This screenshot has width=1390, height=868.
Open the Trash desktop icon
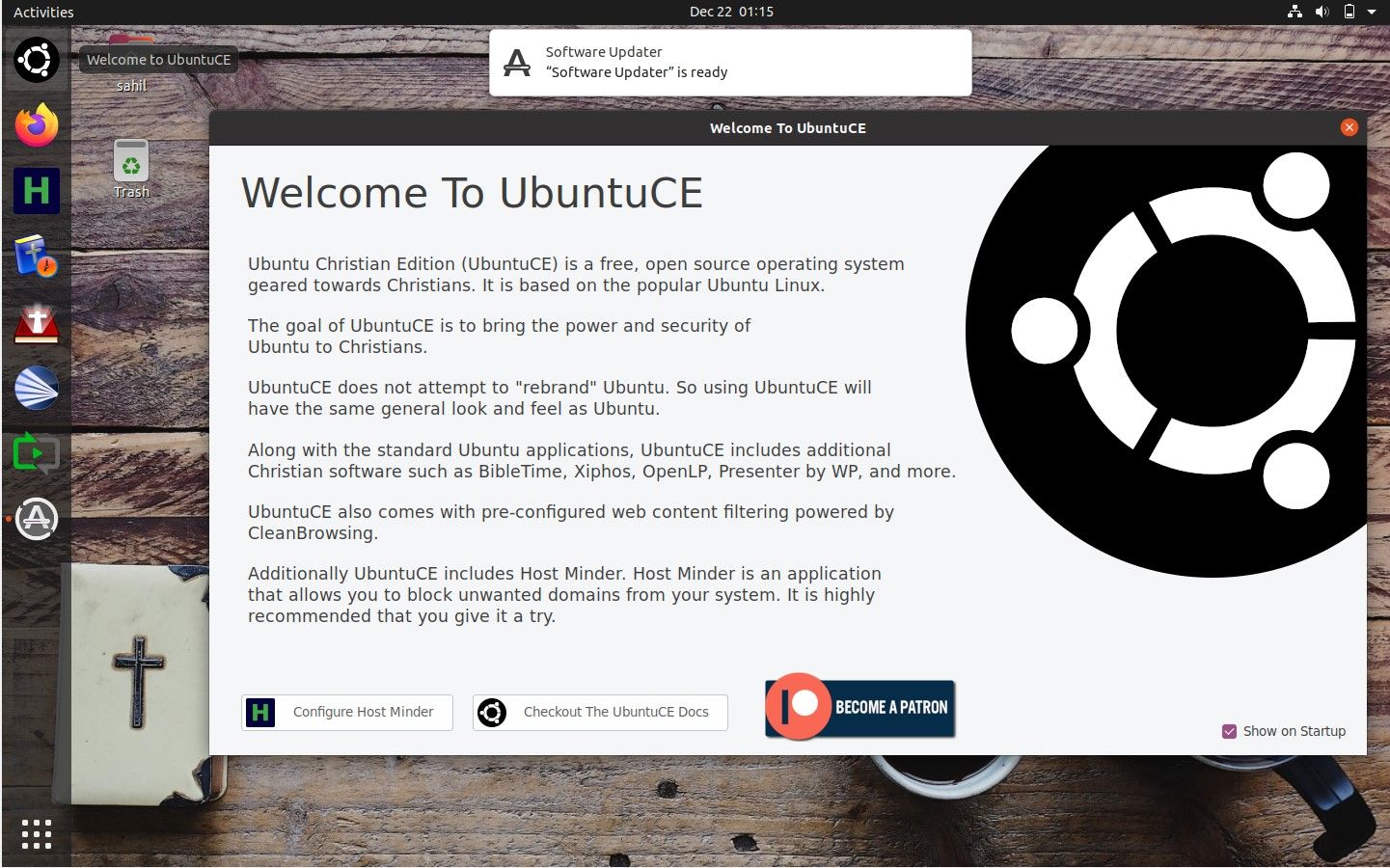(x=131, y=164)
